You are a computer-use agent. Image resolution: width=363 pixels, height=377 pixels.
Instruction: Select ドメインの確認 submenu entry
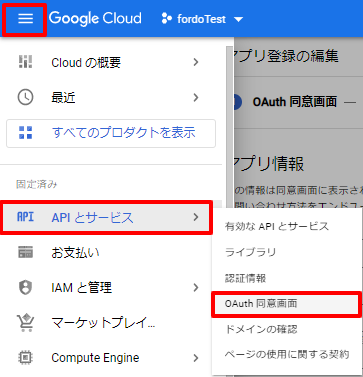[x=287, y=330]
